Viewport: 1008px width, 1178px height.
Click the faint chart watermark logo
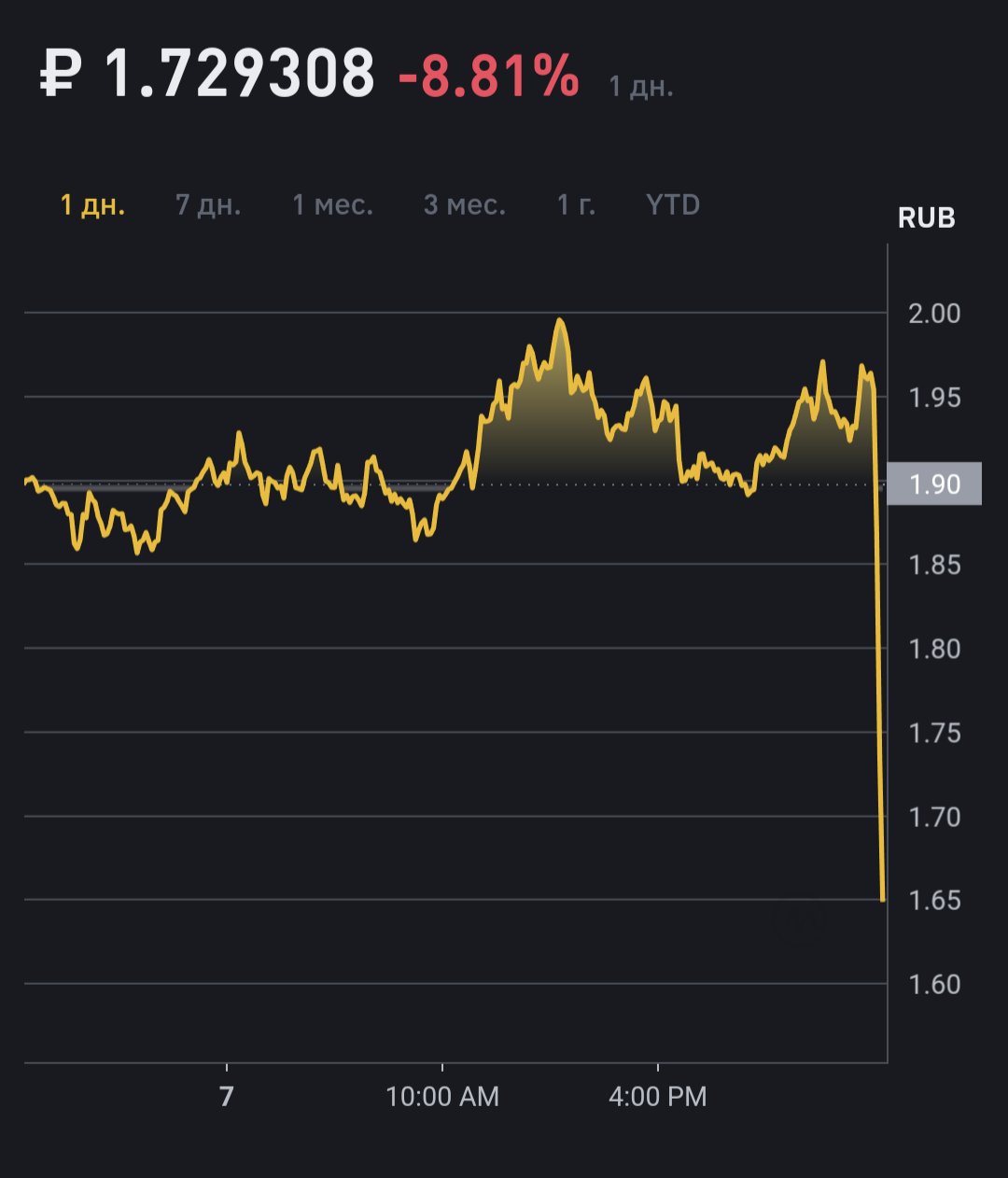800,922
